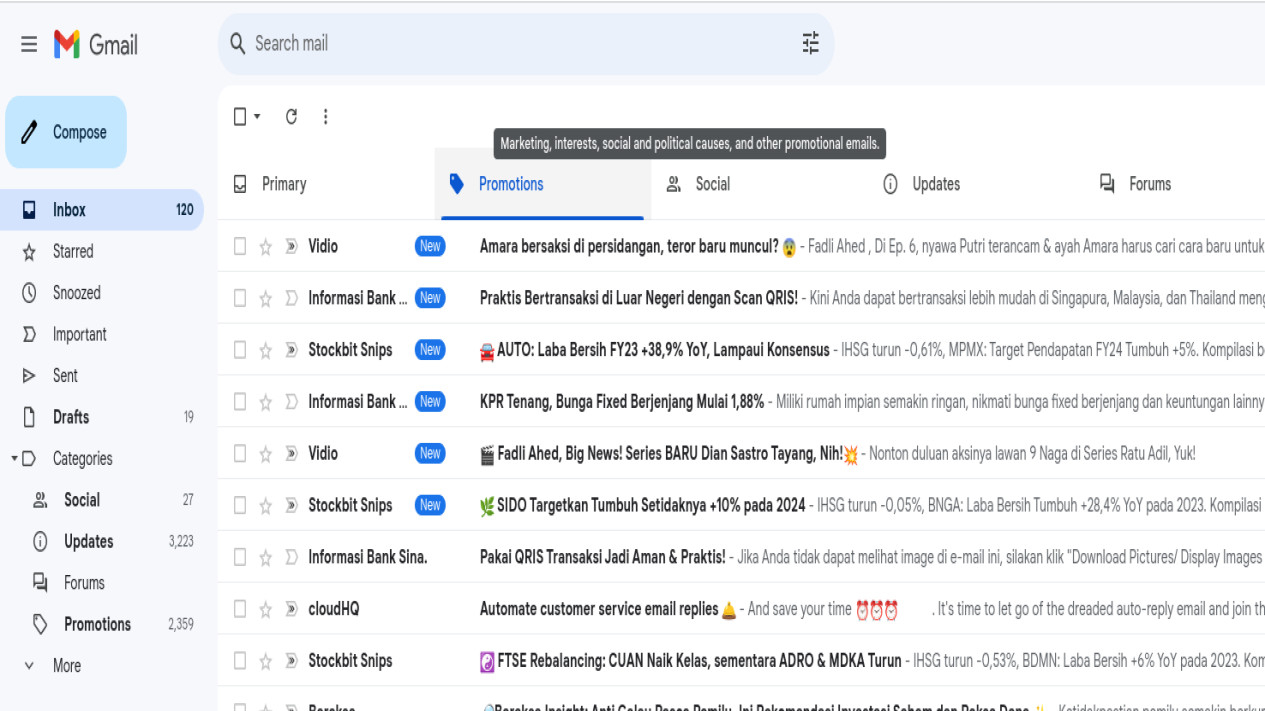Expand the More chevron in sidebar
Image resolution: width=1265 pixels, height=711 pixels.
pyautogui.click(x=29, y=666)
